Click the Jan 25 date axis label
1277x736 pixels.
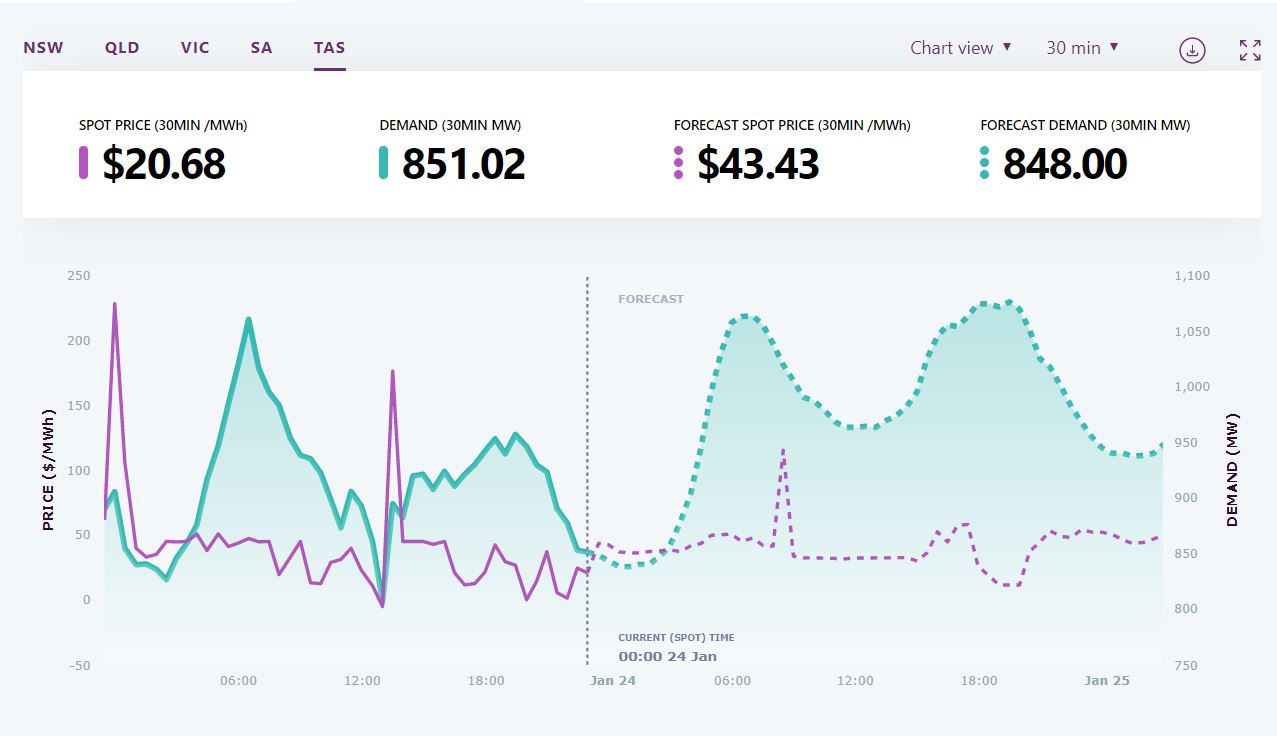coord(1107,680)
